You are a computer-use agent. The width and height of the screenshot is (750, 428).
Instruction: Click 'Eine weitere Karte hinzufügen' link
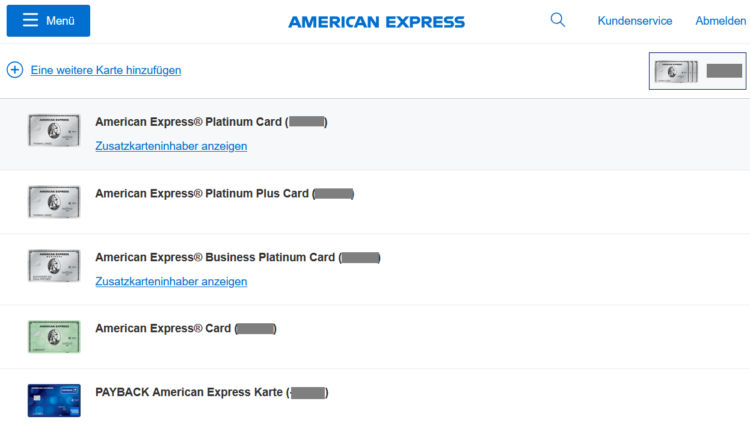[x=106, y=70]
